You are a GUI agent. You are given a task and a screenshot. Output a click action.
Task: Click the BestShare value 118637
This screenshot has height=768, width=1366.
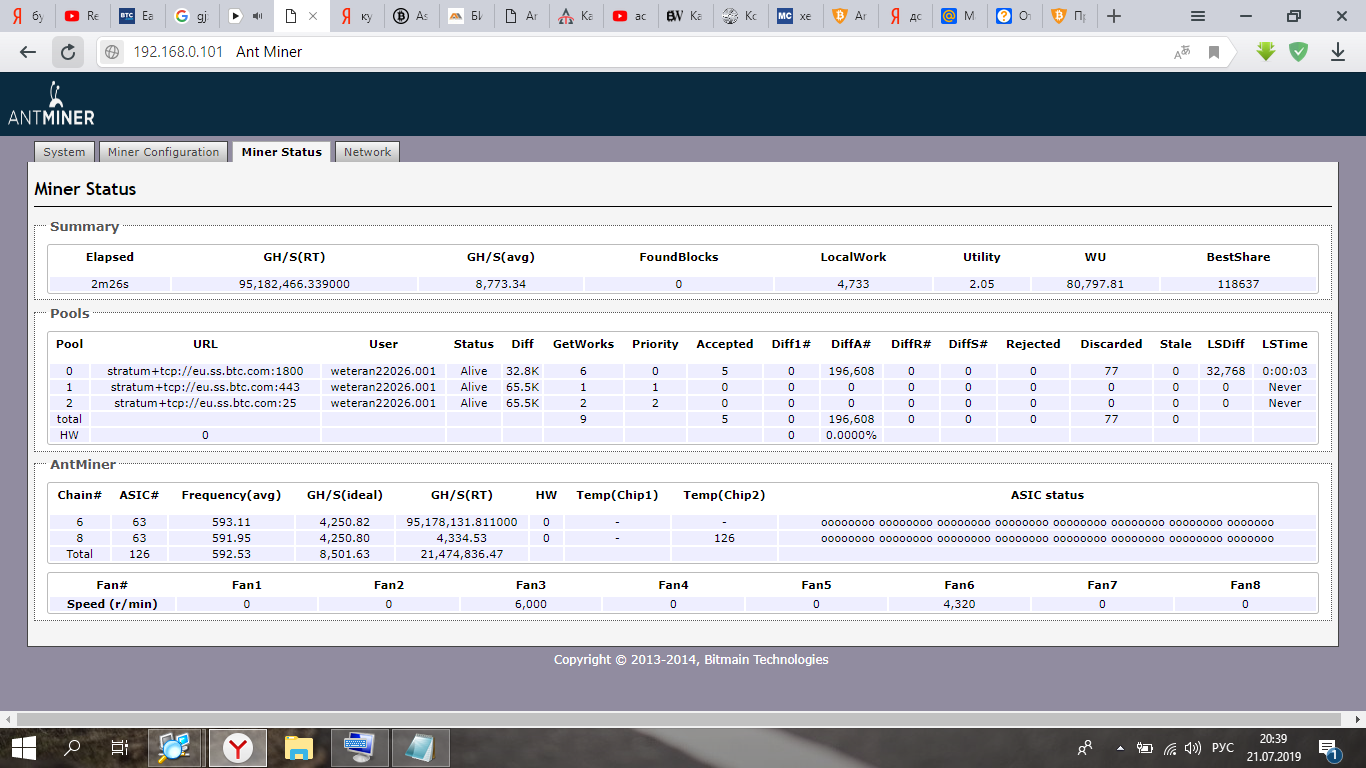1238,284
